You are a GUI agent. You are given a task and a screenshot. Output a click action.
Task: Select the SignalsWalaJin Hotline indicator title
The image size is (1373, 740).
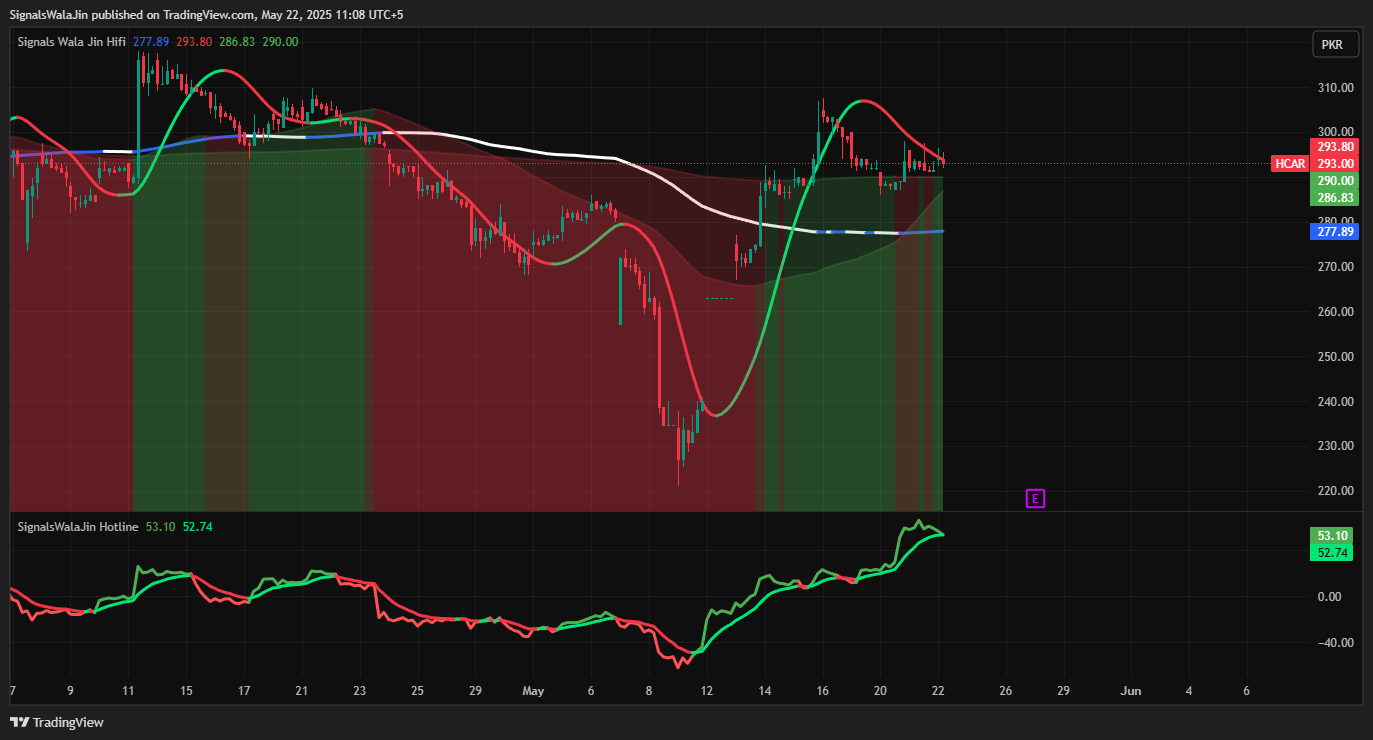78,526
